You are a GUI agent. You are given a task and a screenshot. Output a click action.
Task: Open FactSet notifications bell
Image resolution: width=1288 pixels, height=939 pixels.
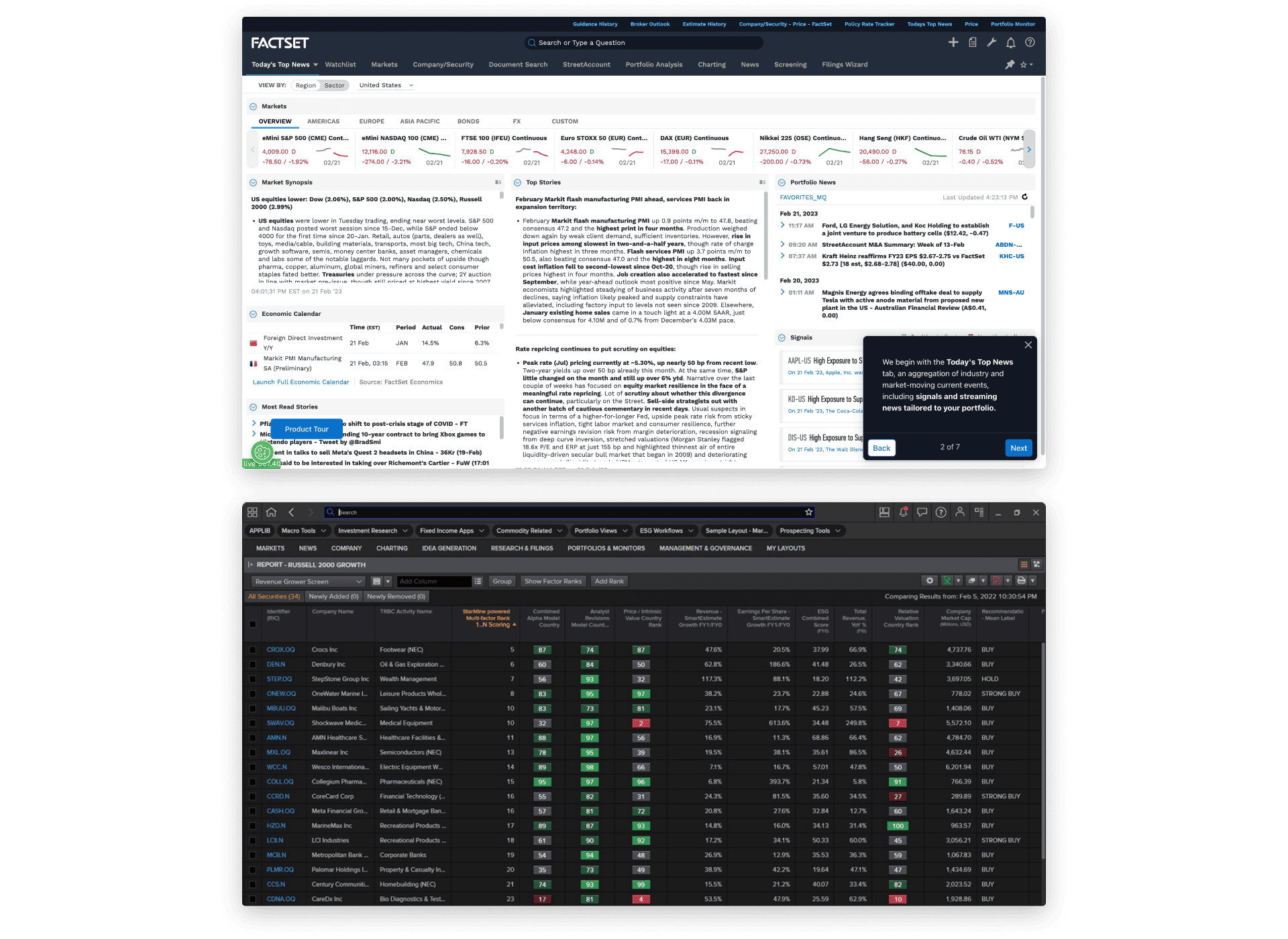(1010, 42)
